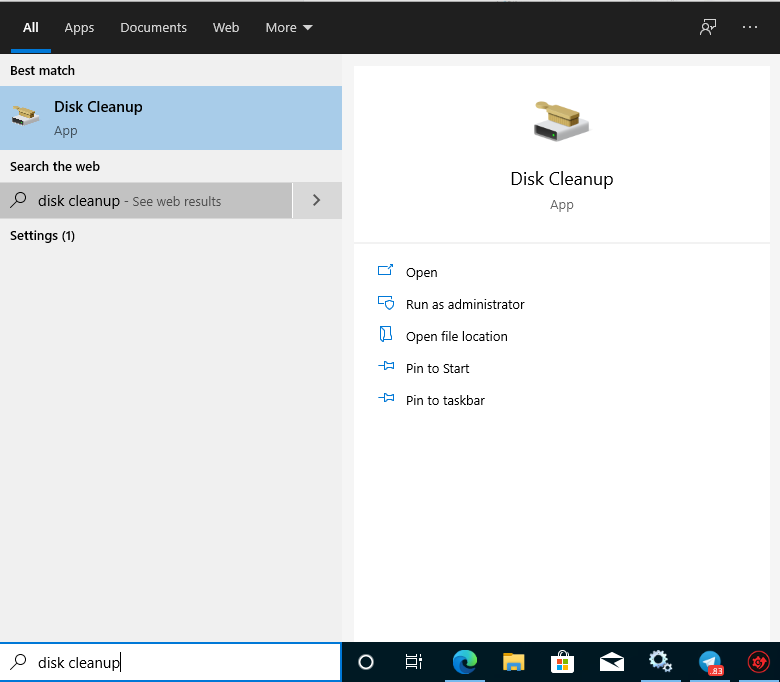
Task: Click the Disk Cleanup brush icon in results
Action: pos(25,115)
